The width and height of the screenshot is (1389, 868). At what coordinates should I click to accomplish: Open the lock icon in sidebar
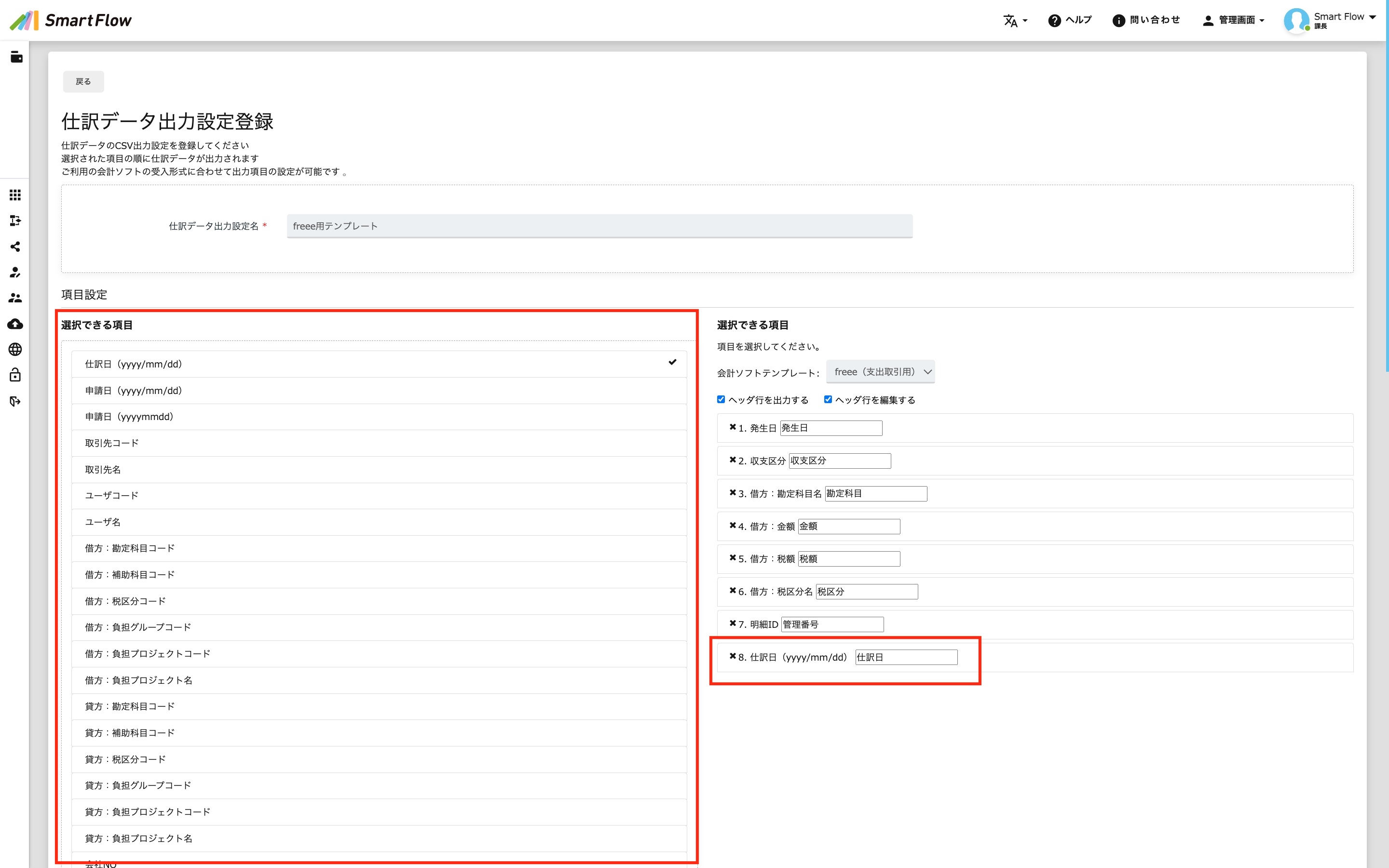(x=15, y=375)
